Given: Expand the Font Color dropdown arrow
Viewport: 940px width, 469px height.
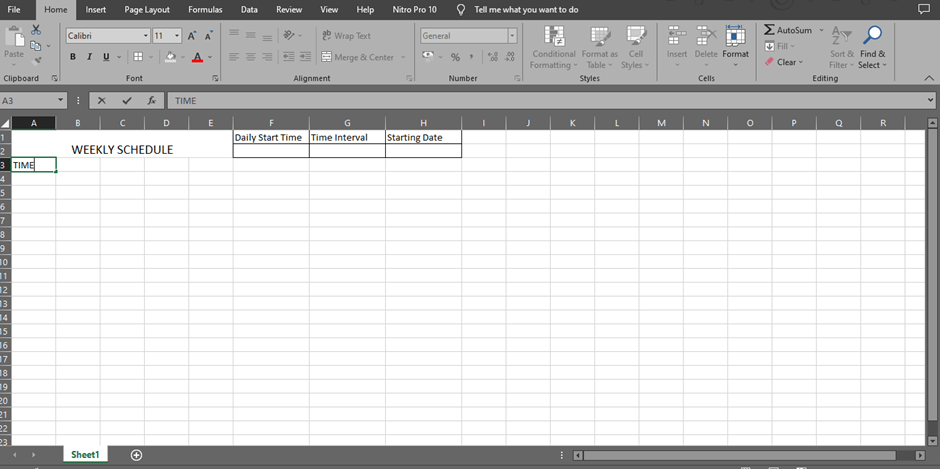Looking at the screenshot, I should (x=210, y=57).
